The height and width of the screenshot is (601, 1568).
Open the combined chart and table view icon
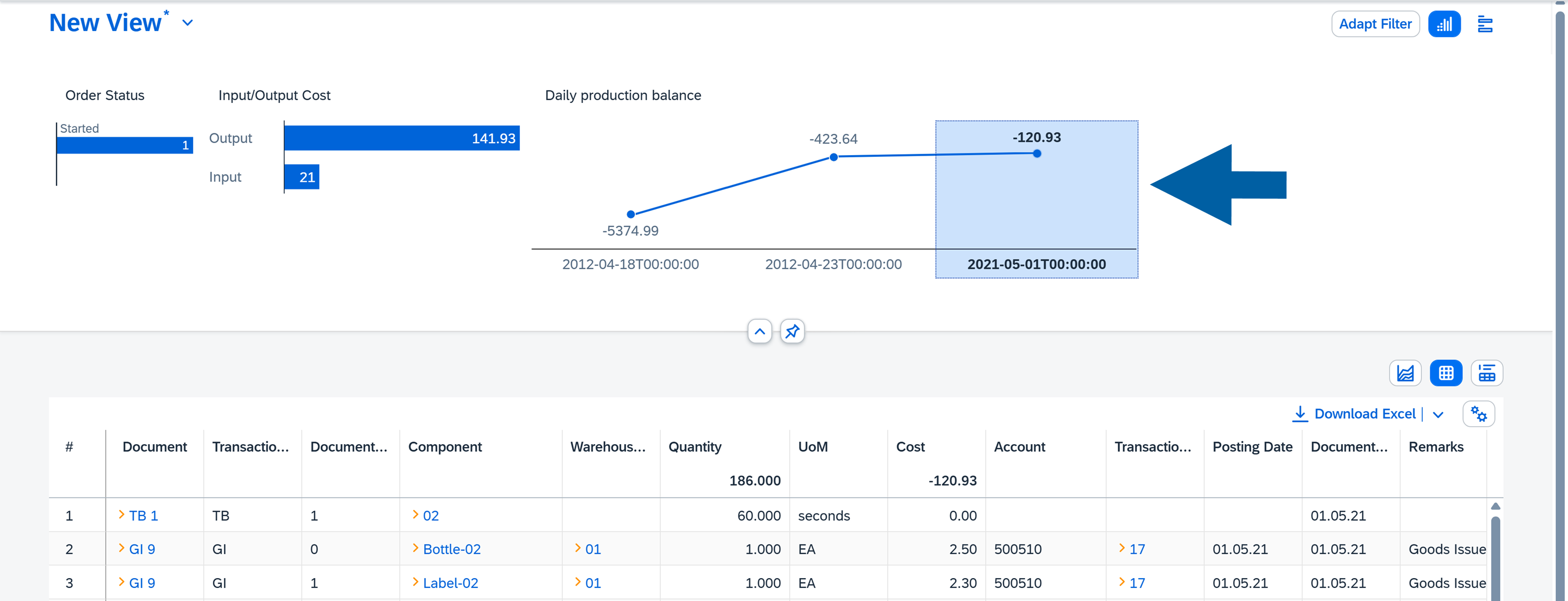coord(1487,372)
